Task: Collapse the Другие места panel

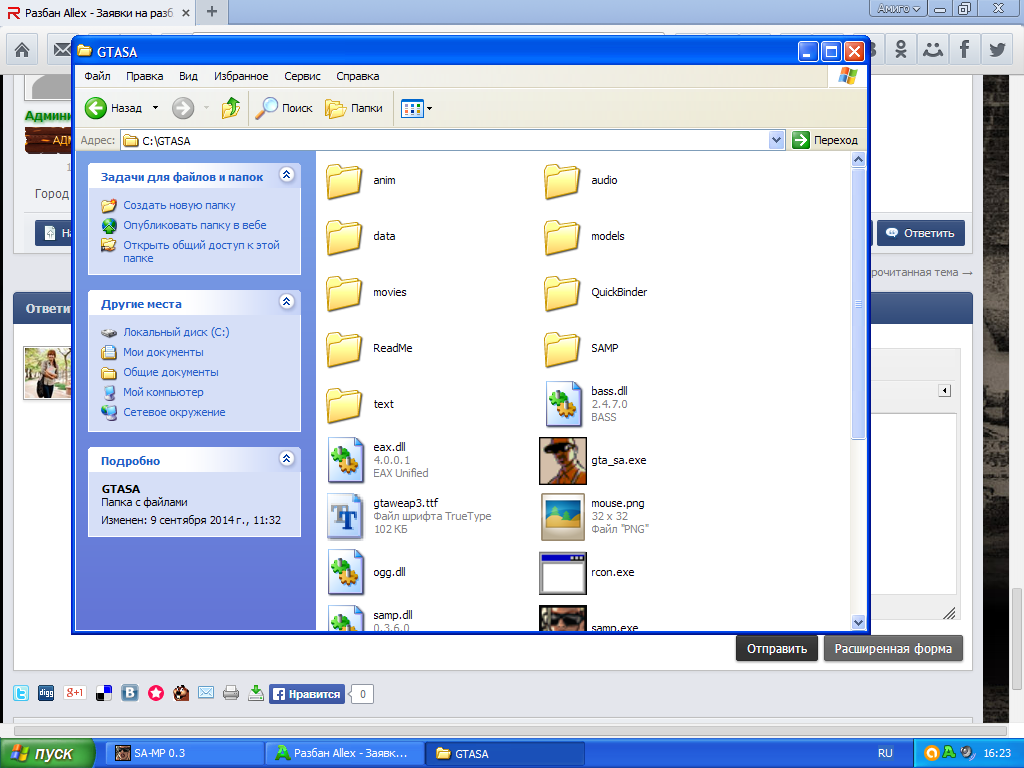Action: tap(287, 301)
